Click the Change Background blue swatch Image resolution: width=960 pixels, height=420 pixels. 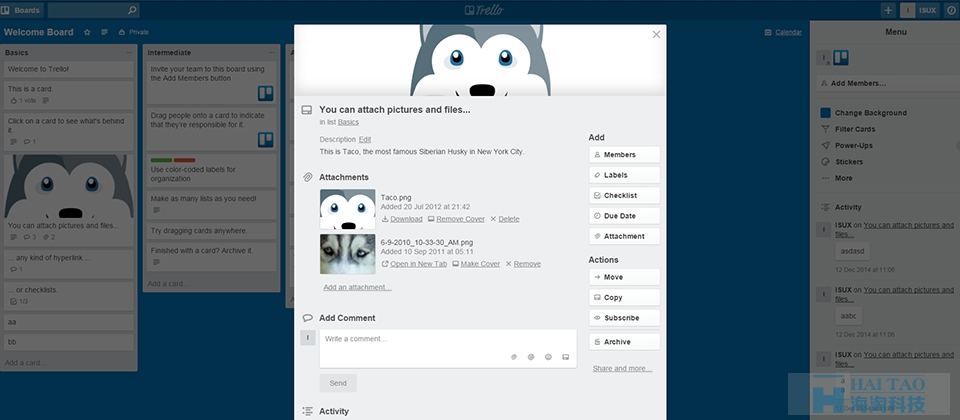825,113
